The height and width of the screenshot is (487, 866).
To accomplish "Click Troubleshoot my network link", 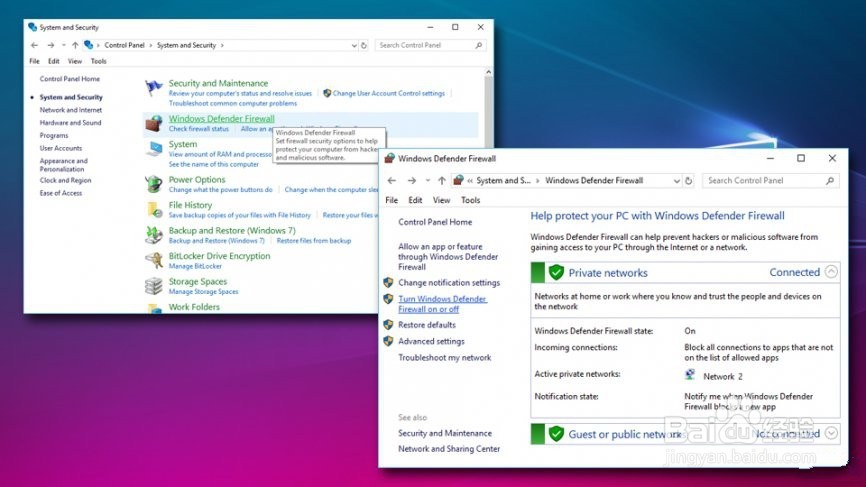I will tap(445, 358).
